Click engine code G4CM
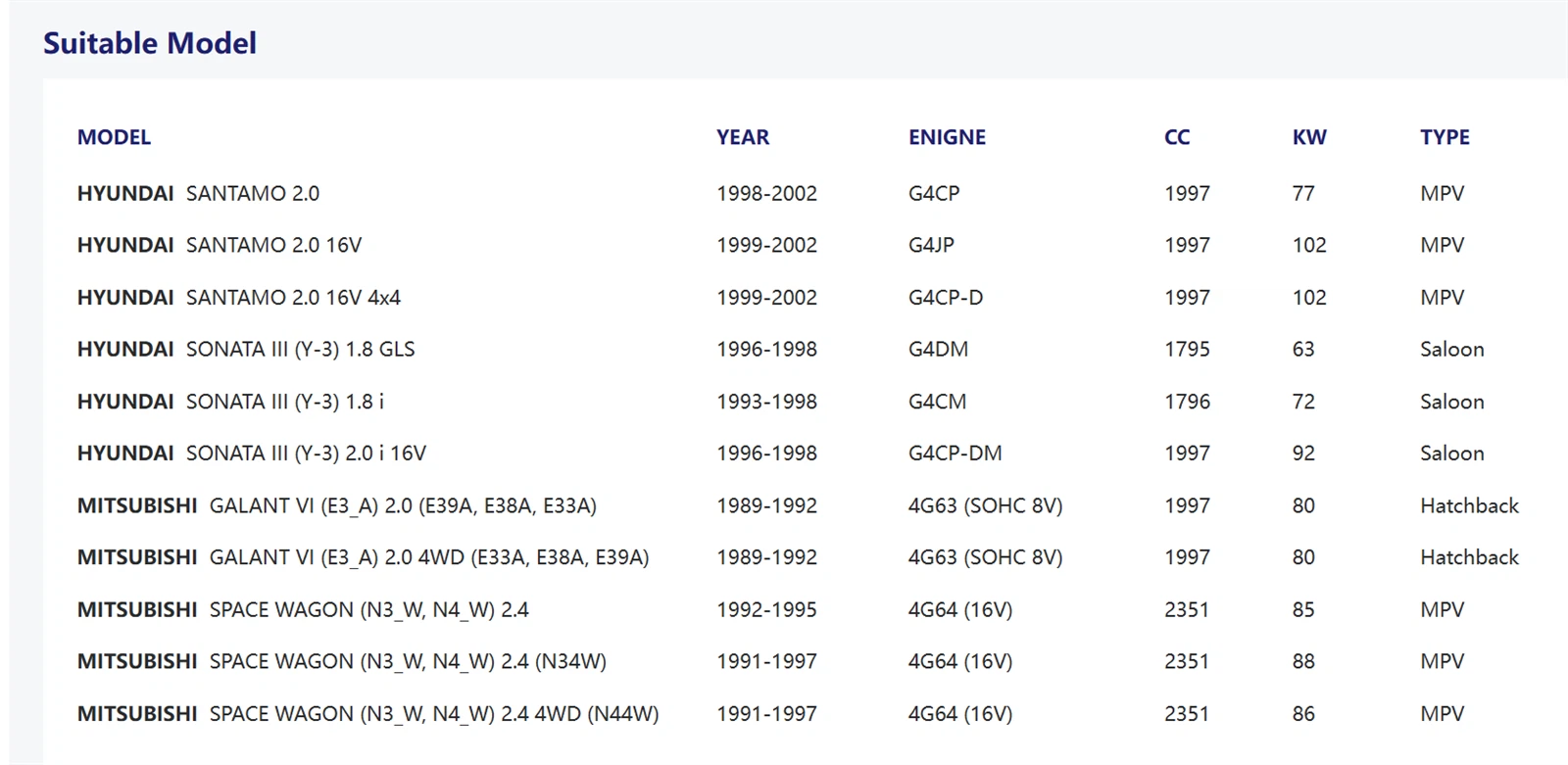Image resolution: width=1568 pixels, height=765 pixels. point(937,402)
